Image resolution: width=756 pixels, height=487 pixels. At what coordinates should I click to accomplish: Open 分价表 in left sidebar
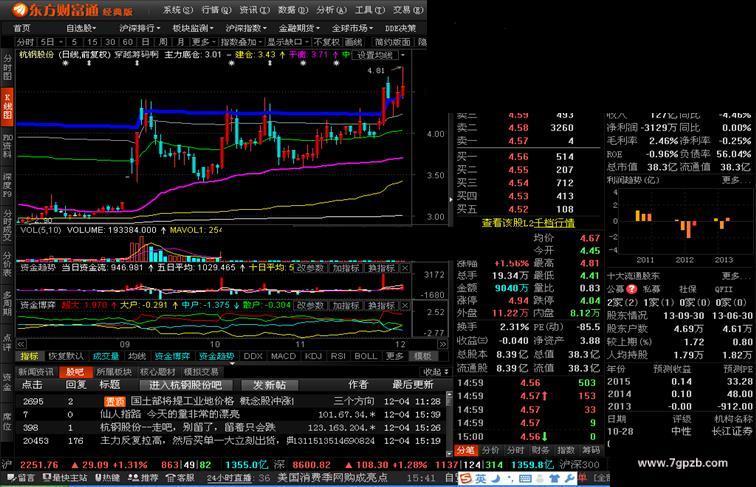[7, 264]
